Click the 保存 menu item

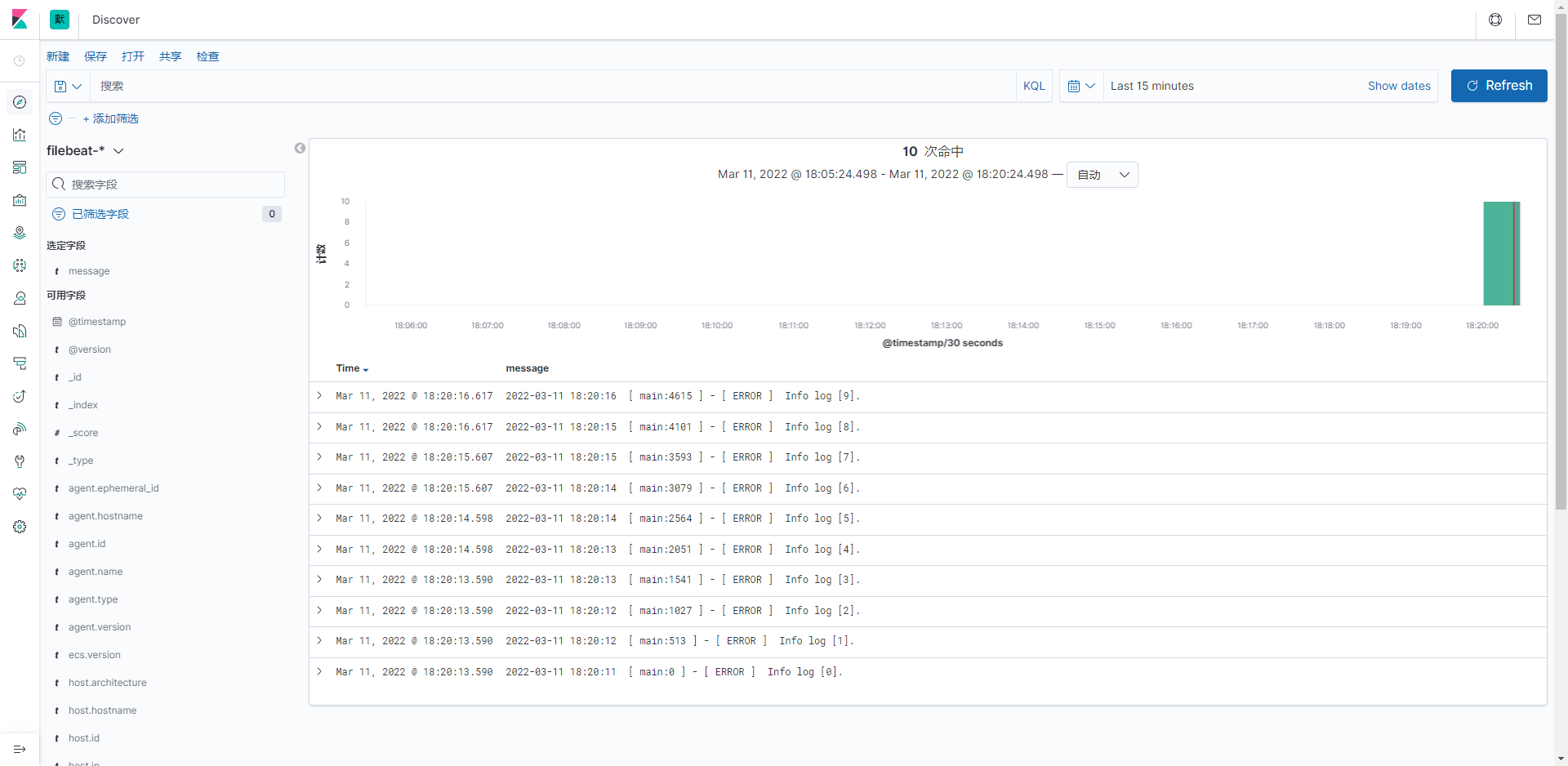[96, 56]
